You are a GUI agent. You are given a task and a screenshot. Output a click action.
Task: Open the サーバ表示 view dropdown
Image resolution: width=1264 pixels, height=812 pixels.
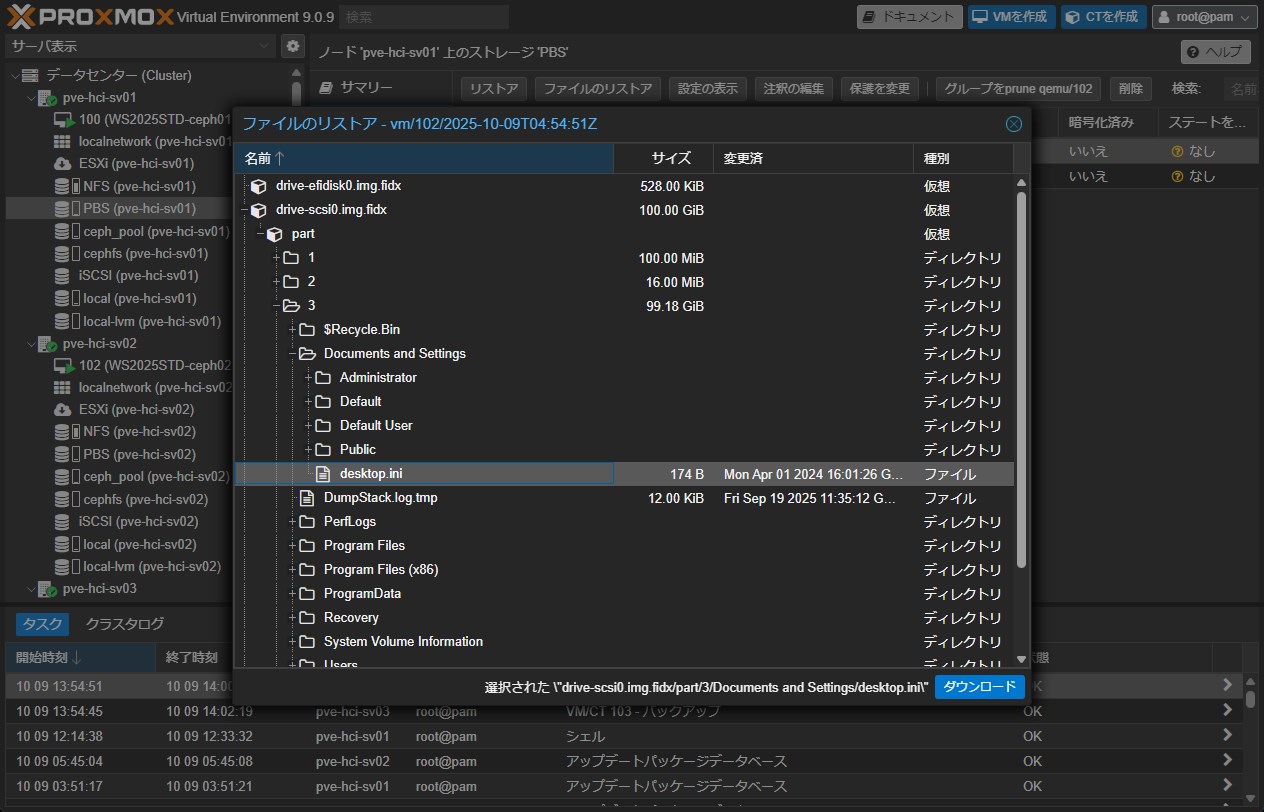tap(140, 46)
